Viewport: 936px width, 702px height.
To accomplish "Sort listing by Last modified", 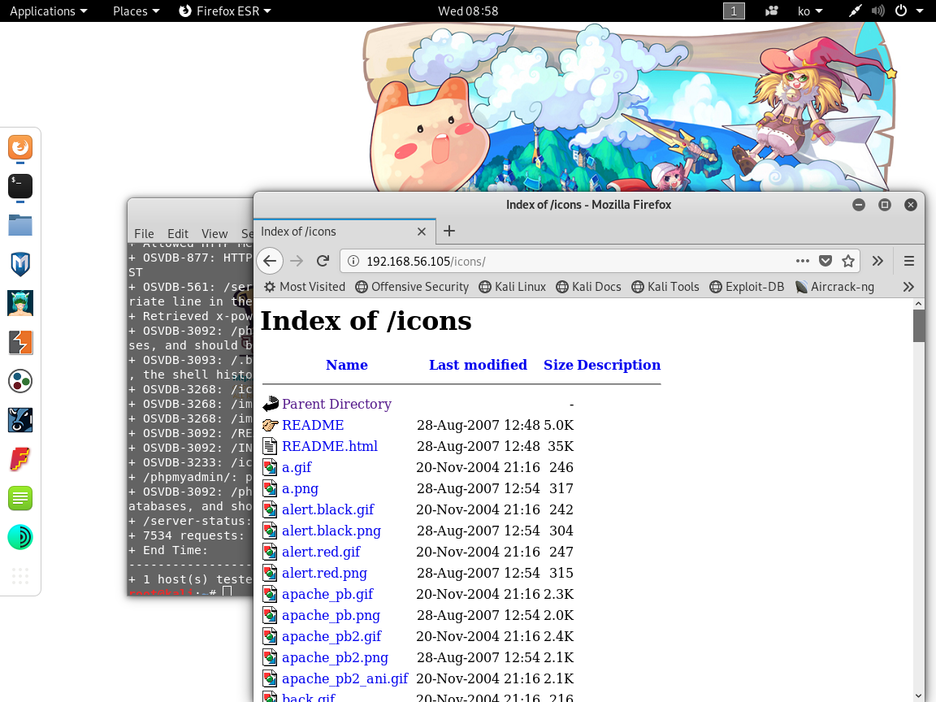I will pos(478,365).
